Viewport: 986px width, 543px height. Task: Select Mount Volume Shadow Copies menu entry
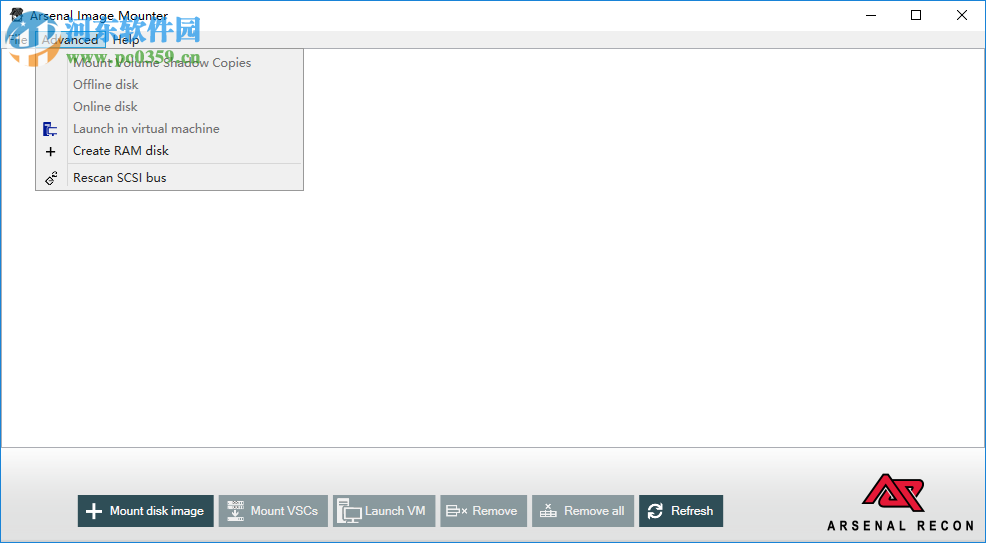click(170, 63)
